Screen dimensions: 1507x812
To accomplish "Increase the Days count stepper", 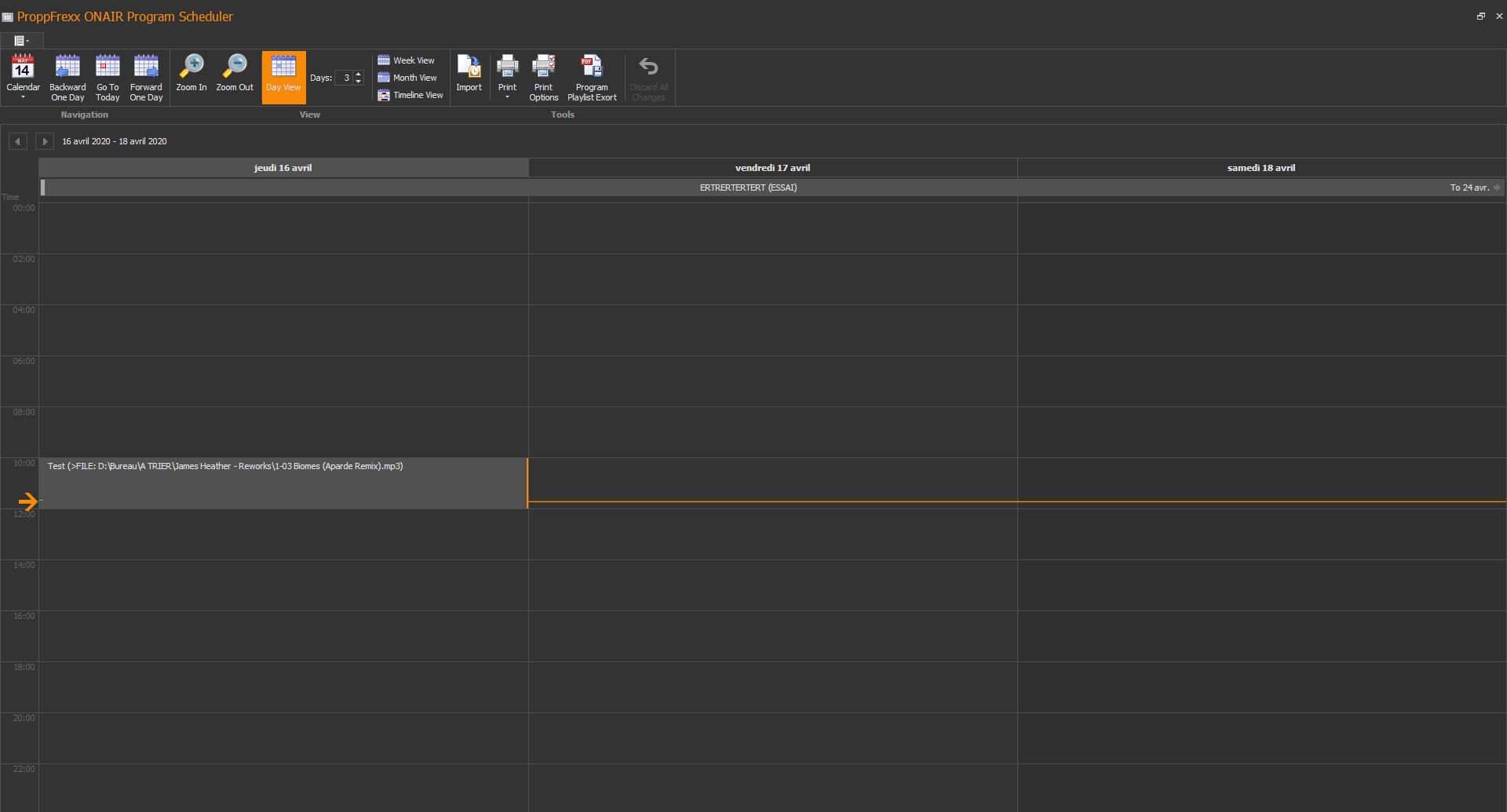I will (359, 74).
